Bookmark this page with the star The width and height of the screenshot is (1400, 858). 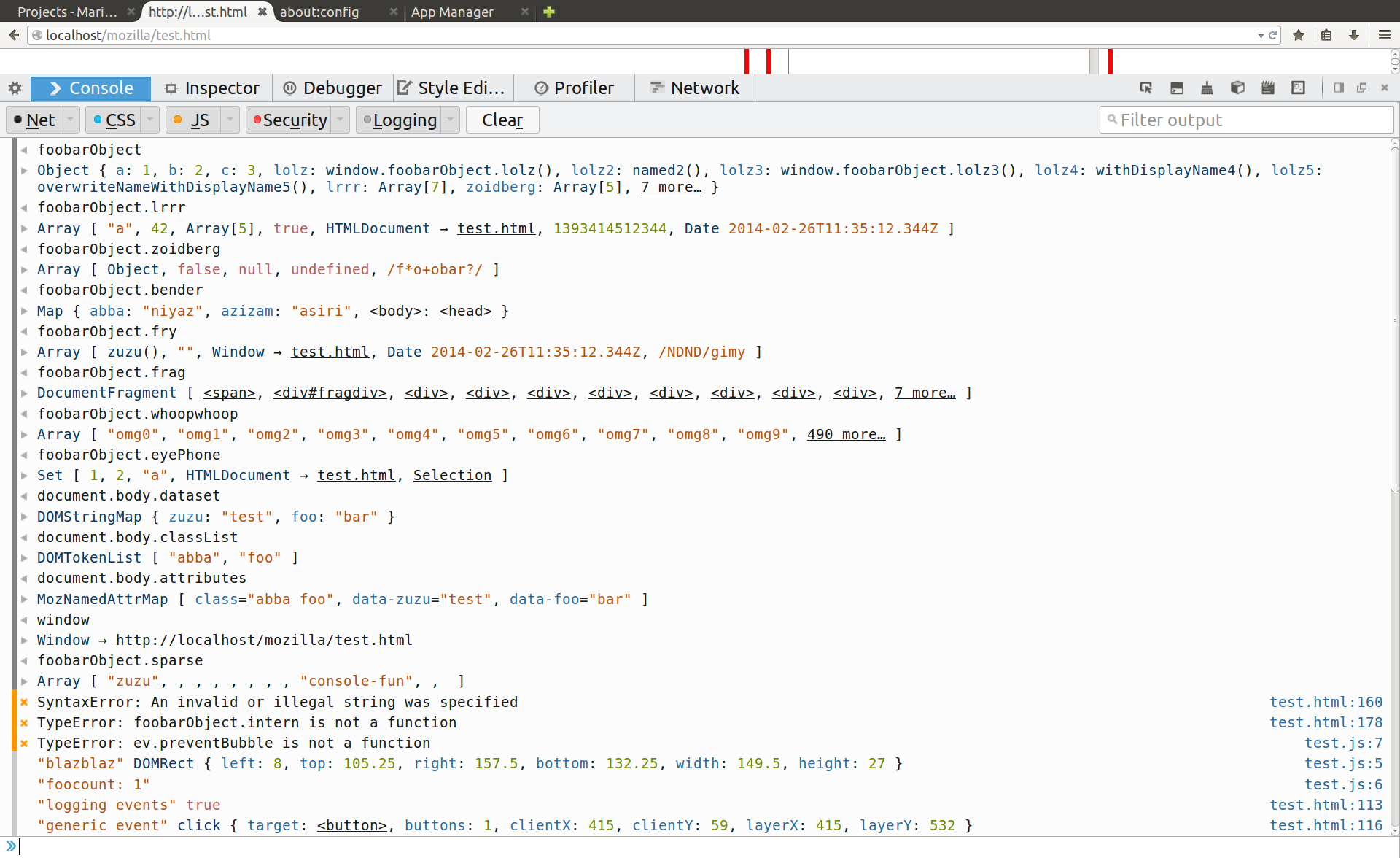click(1299, 35)
